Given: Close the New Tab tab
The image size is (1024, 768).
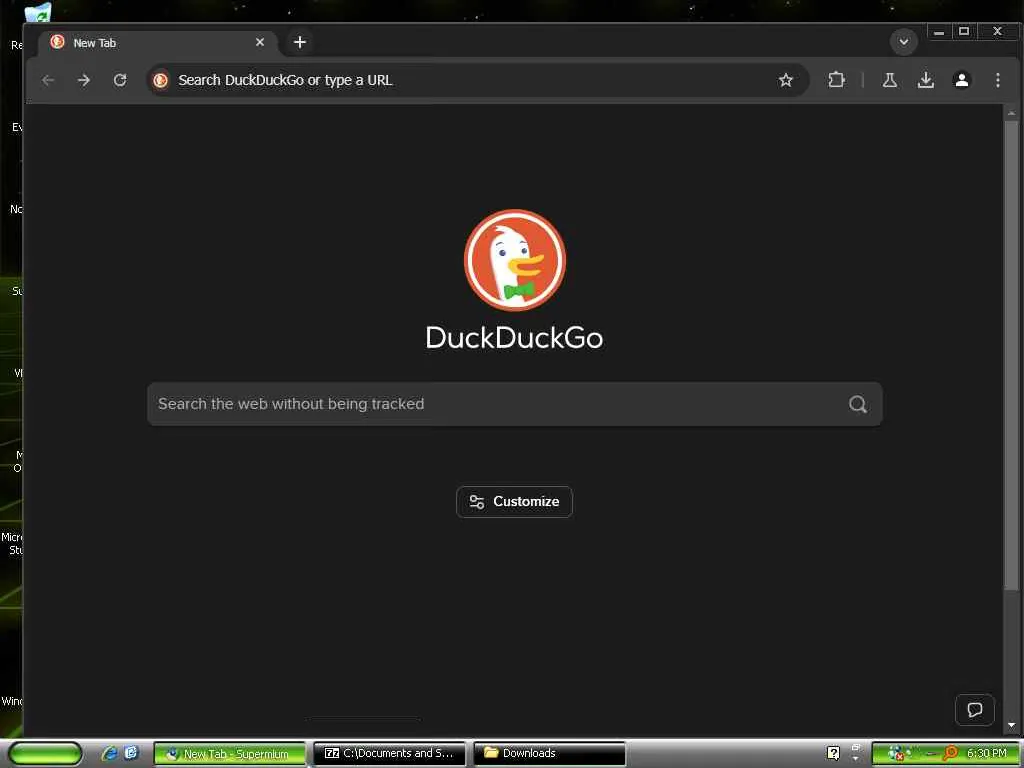Looking at the screenshot, I should pos(260,42).
